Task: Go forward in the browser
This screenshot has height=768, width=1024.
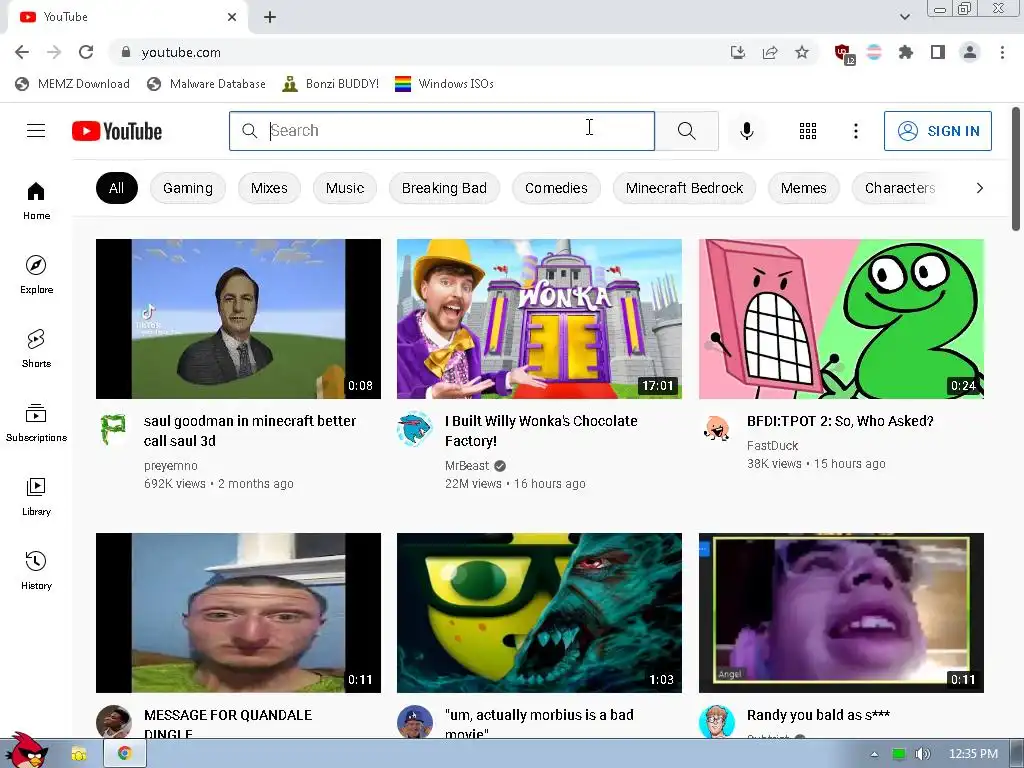Action: point(54,52)
